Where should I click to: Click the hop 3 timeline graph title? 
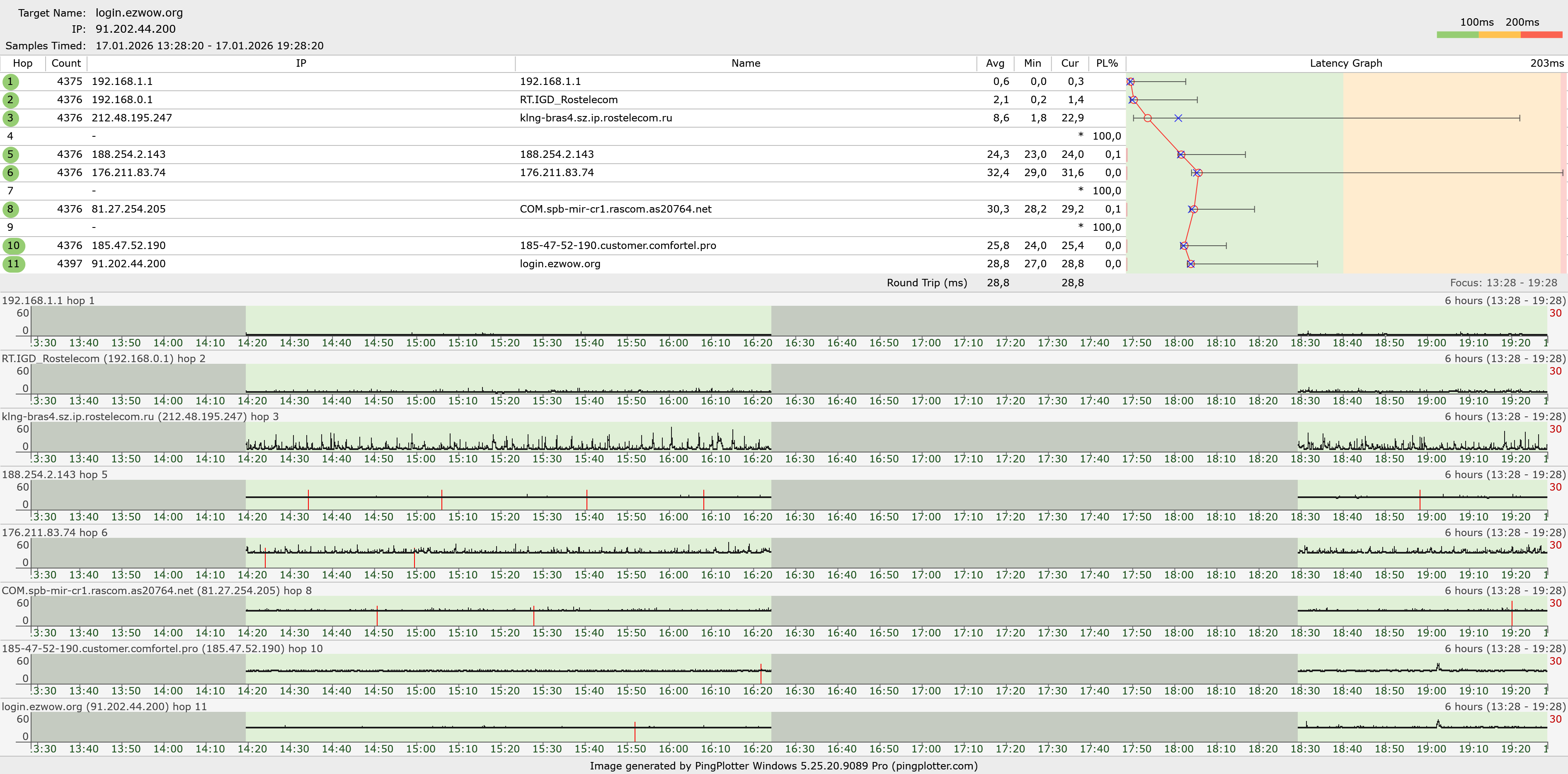coord(140,417)
